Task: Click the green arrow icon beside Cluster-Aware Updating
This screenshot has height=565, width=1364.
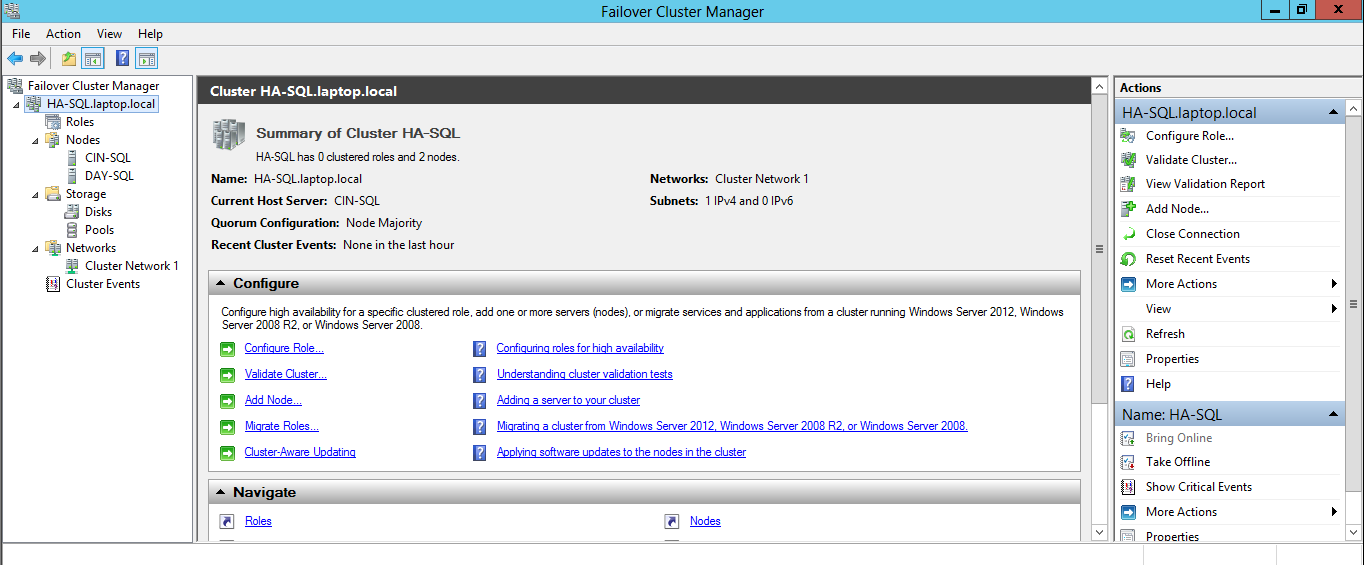Action: tap(227, 453)
